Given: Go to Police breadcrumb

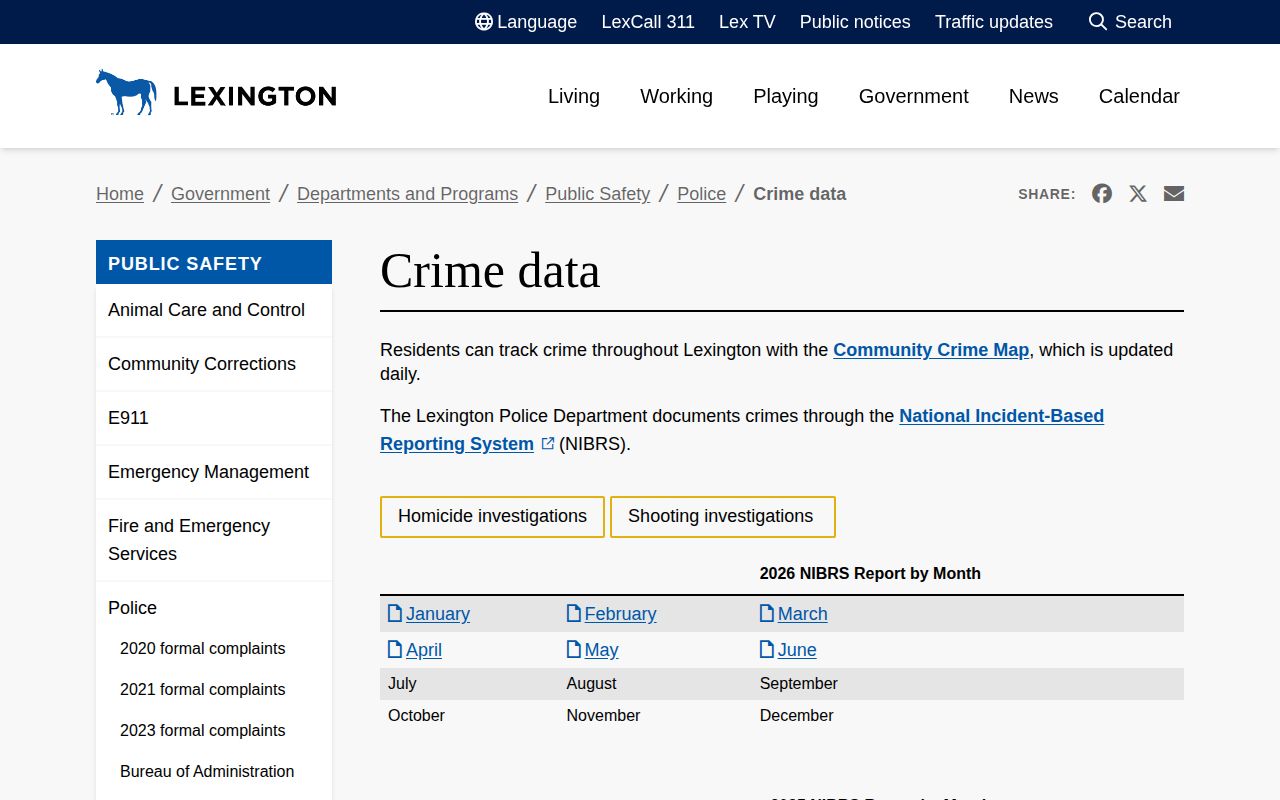Looking at the screenshot, I should (701, 194).
